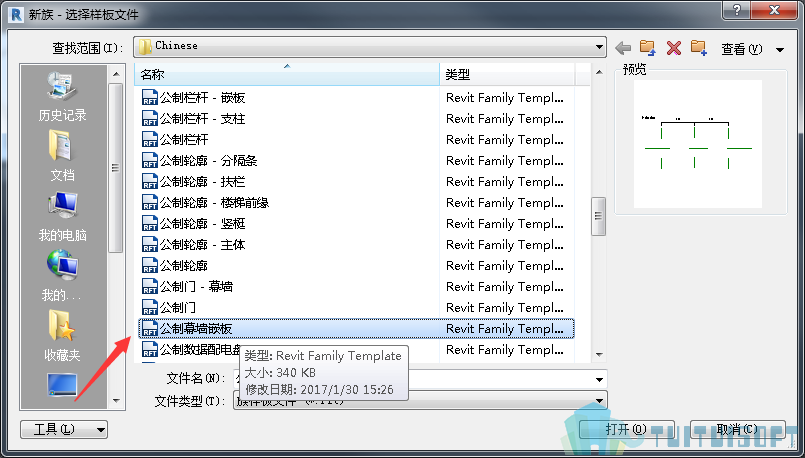Click the preview thumbnail in 预览
Screen dimensions: 805x458
(x=698, y=144)
